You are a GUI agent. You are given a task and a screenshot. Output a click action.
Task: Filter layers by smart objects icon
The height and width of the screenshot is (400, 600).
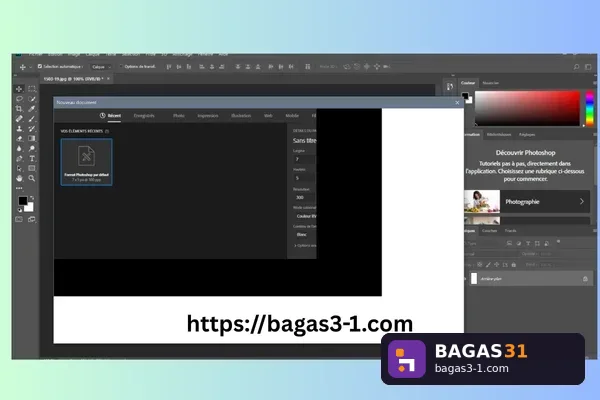coord(547,243)
